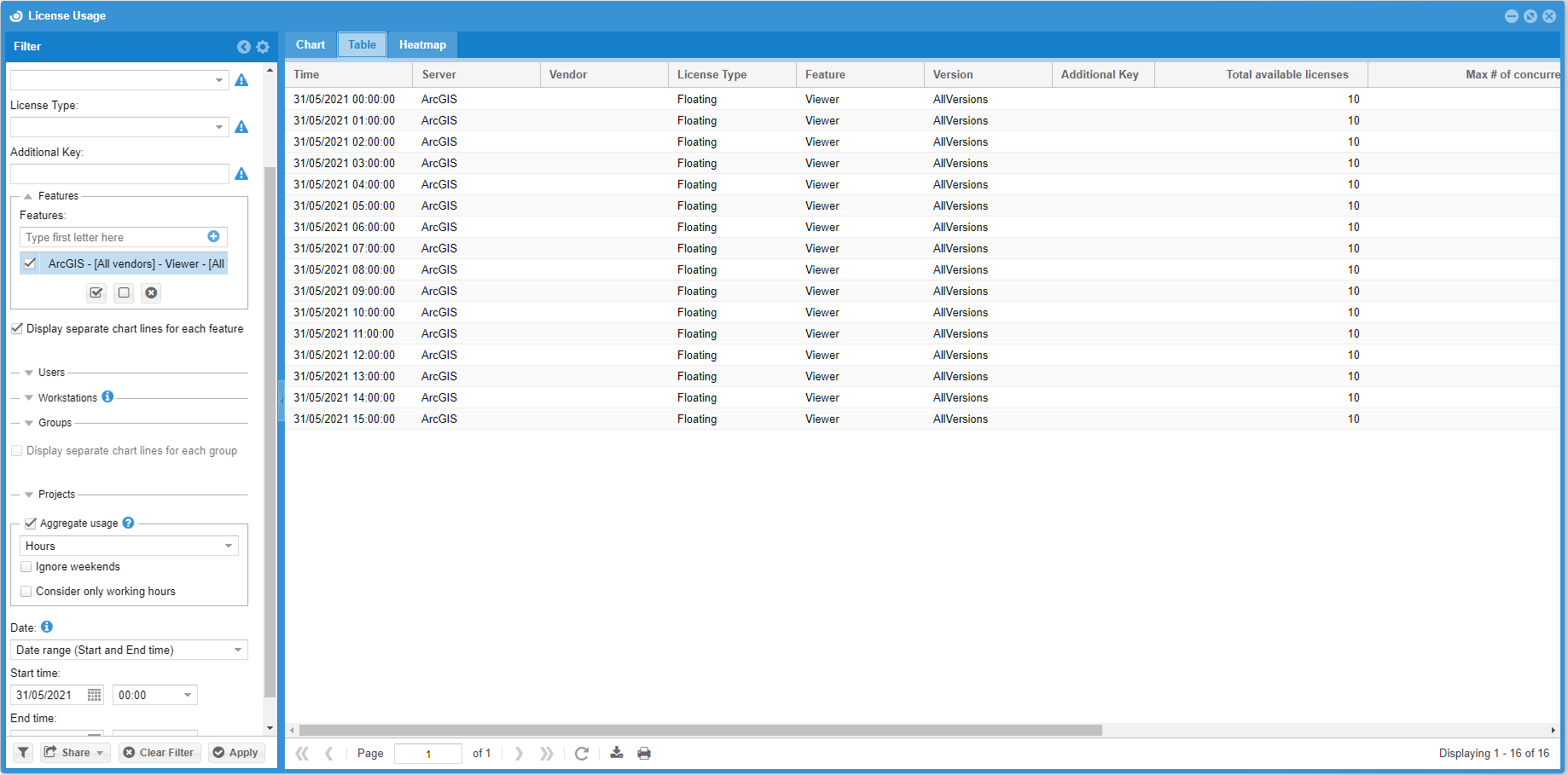Expand the Users filter section
The height and width of the screenshot is (775, 1568).
(29, 373)
